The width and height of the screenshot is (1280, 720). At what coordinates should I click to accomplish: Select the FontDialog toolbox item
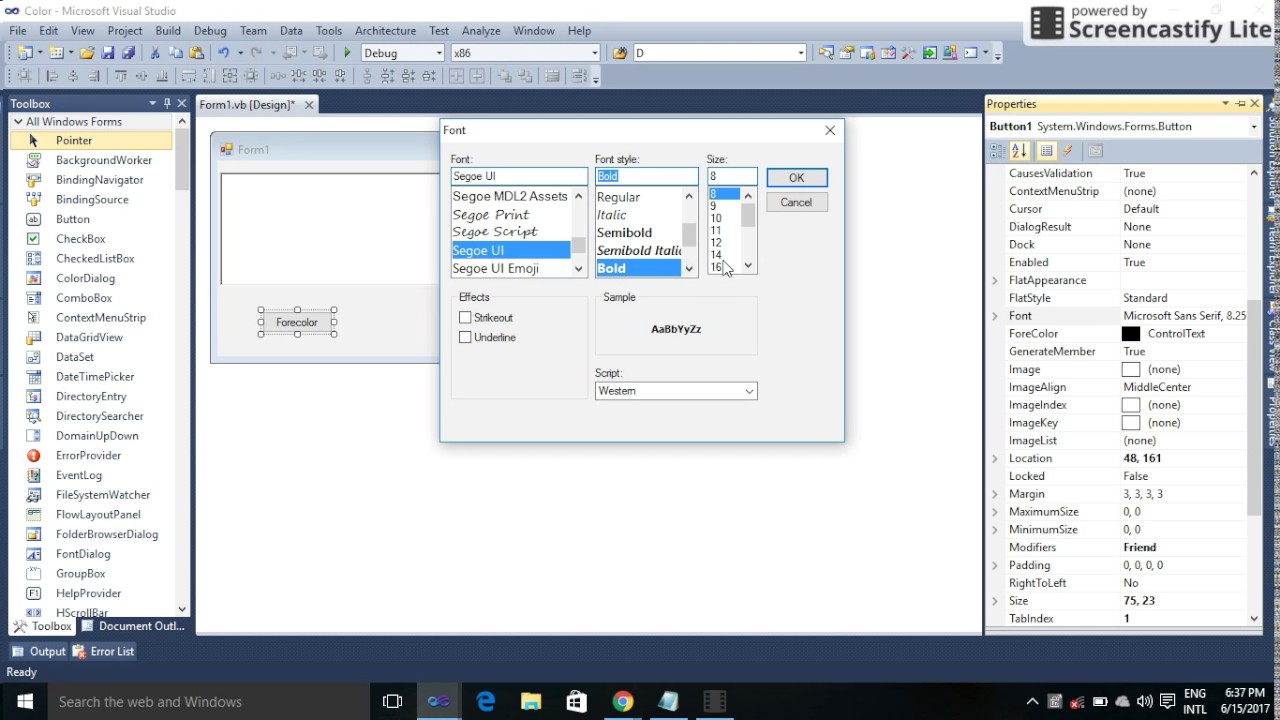[83, 554]
